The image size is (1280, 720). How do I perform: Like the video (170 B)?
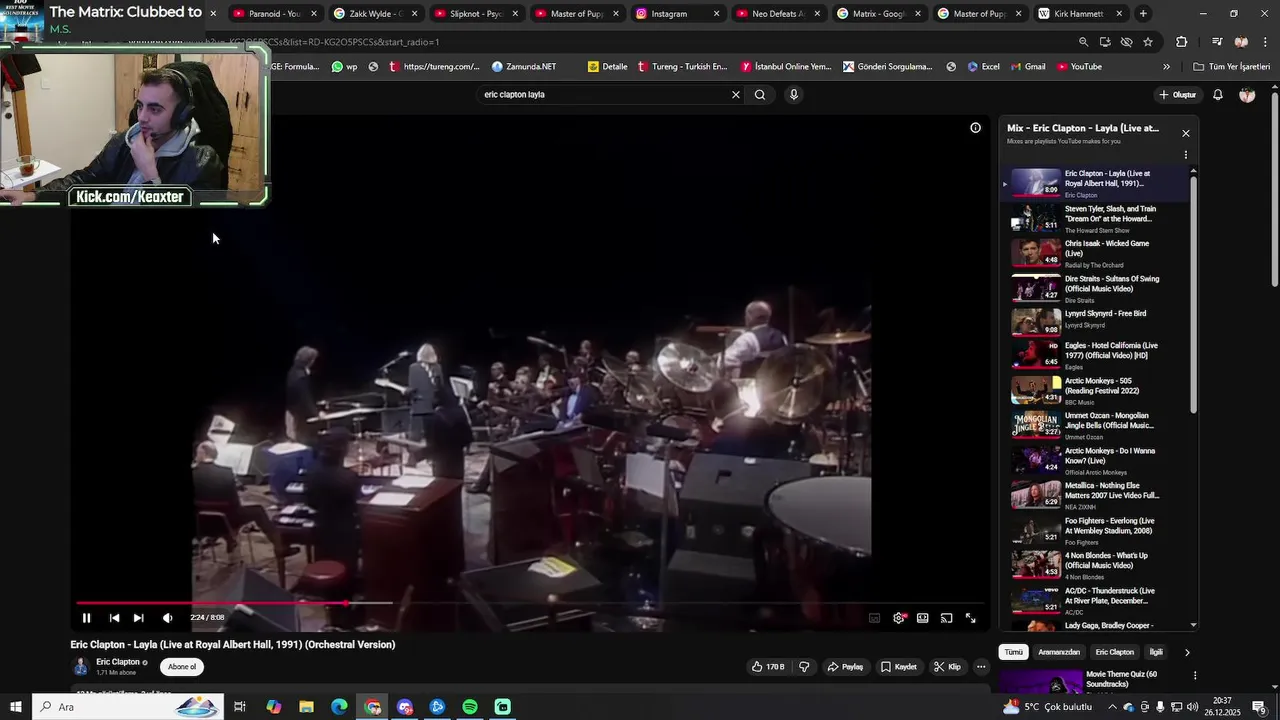pos(768,667)
